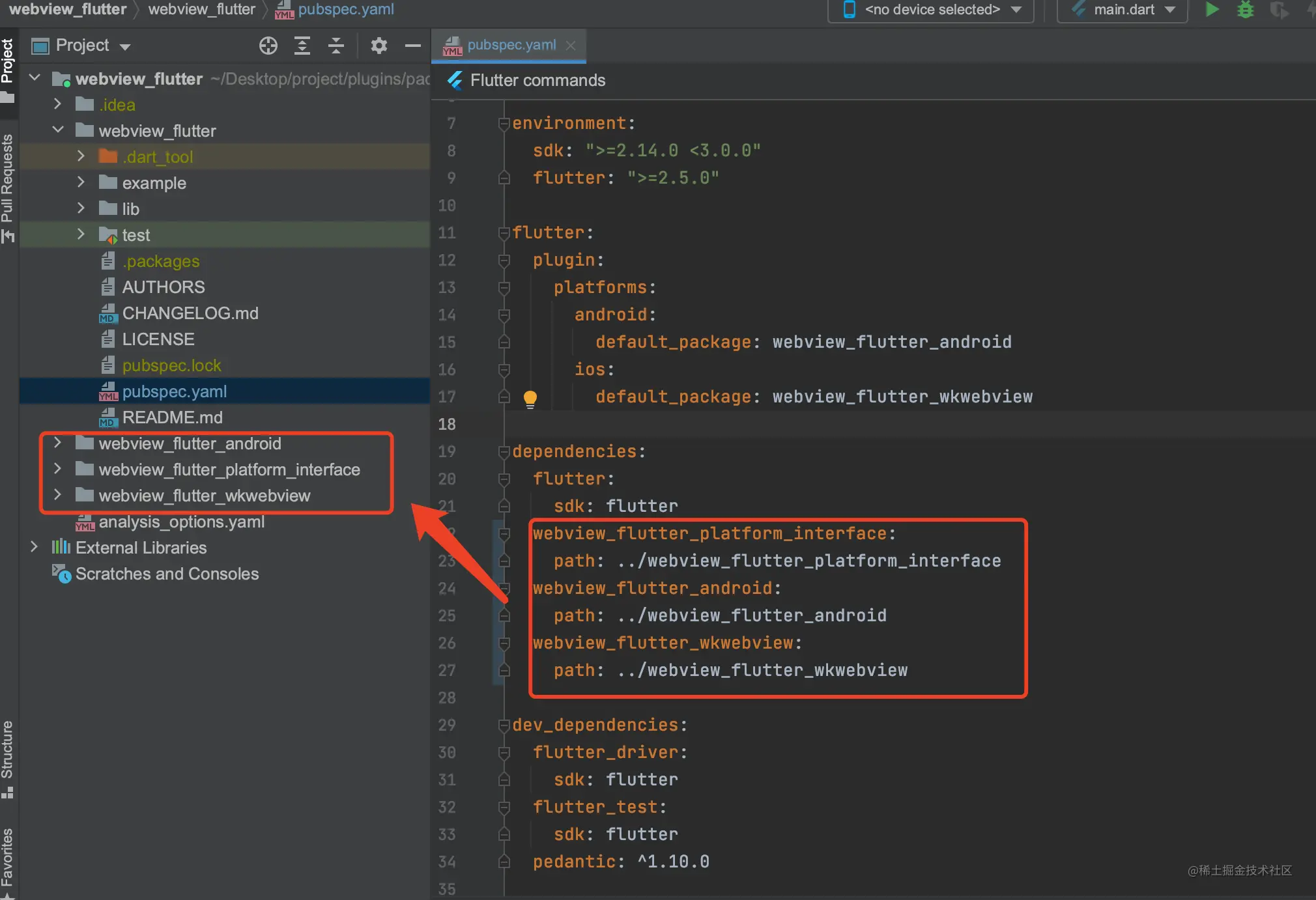Click the fold marker at dependencies line
The width and height of the screenshot is (1316, 900).
(504, 451)
